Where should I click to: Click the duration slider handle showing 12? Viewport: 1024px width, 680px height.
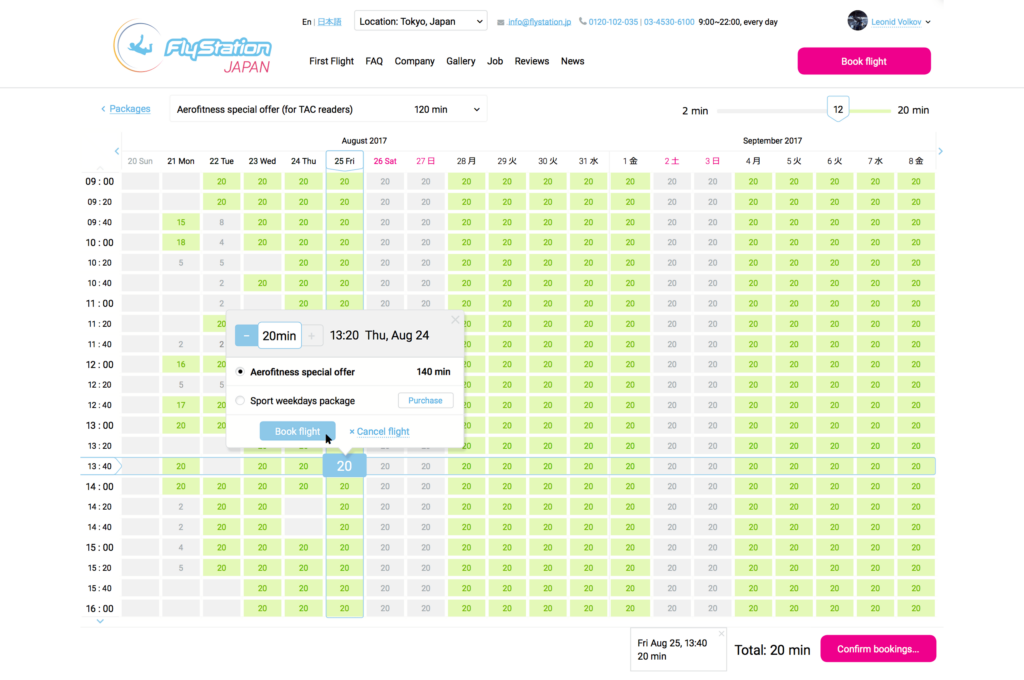838,109
